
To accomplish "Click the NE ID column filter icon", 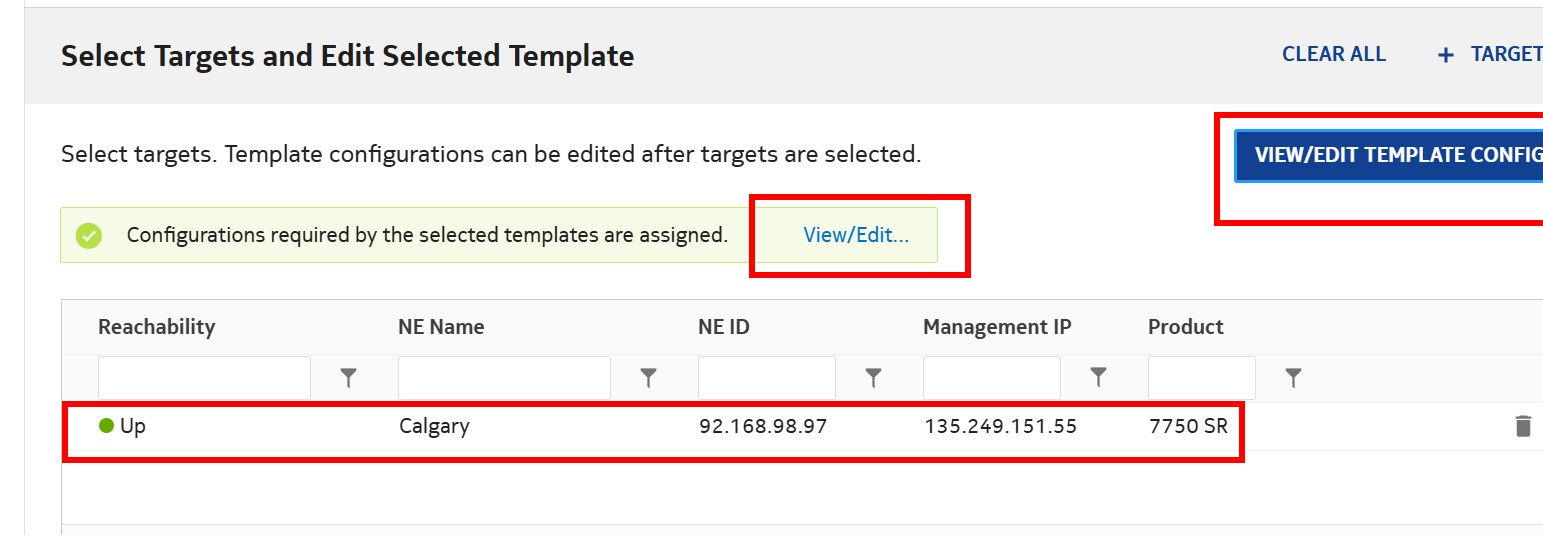I will coord(873,378).
